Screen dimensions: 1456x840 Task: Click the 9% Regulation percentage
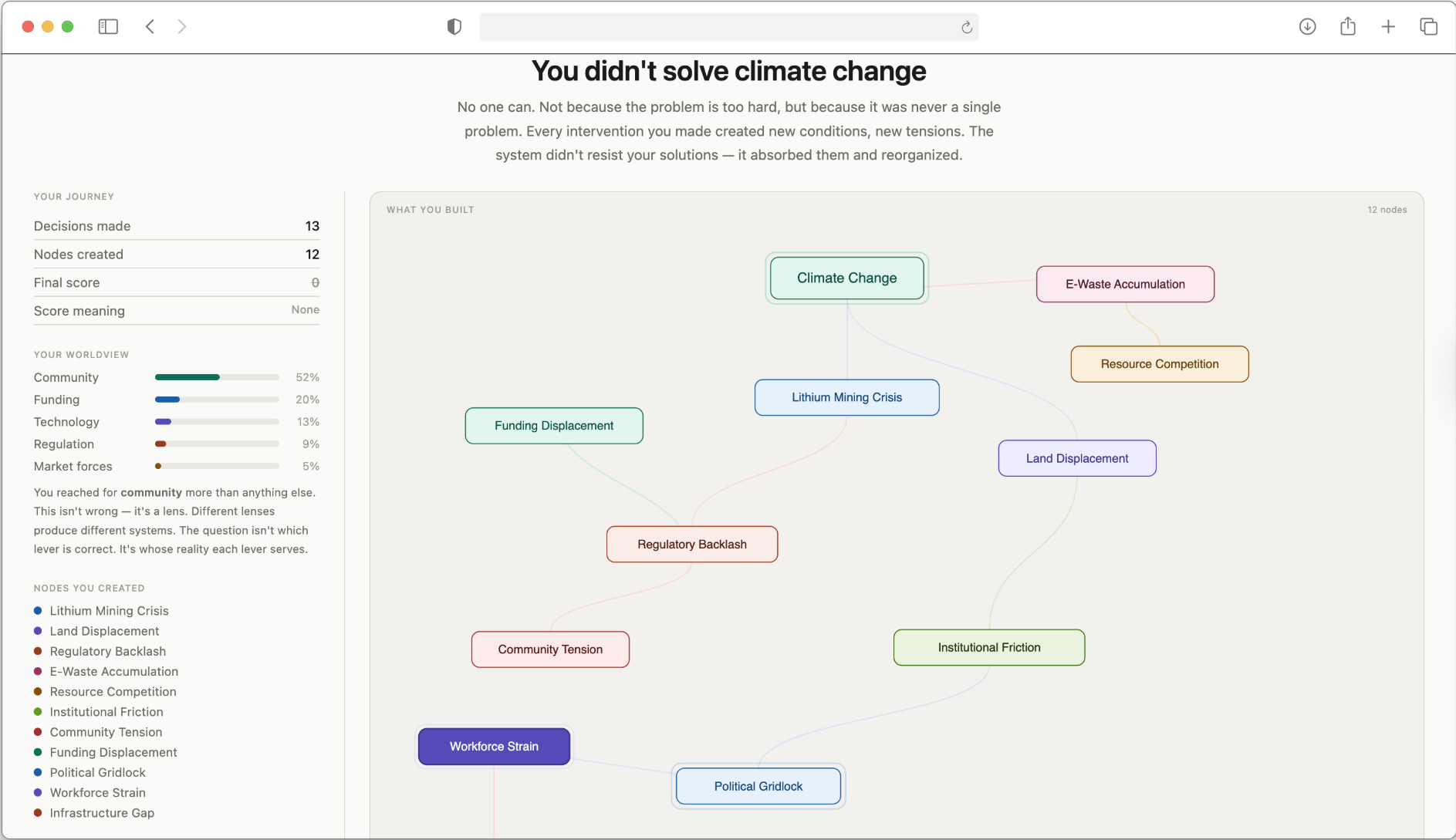311,444
